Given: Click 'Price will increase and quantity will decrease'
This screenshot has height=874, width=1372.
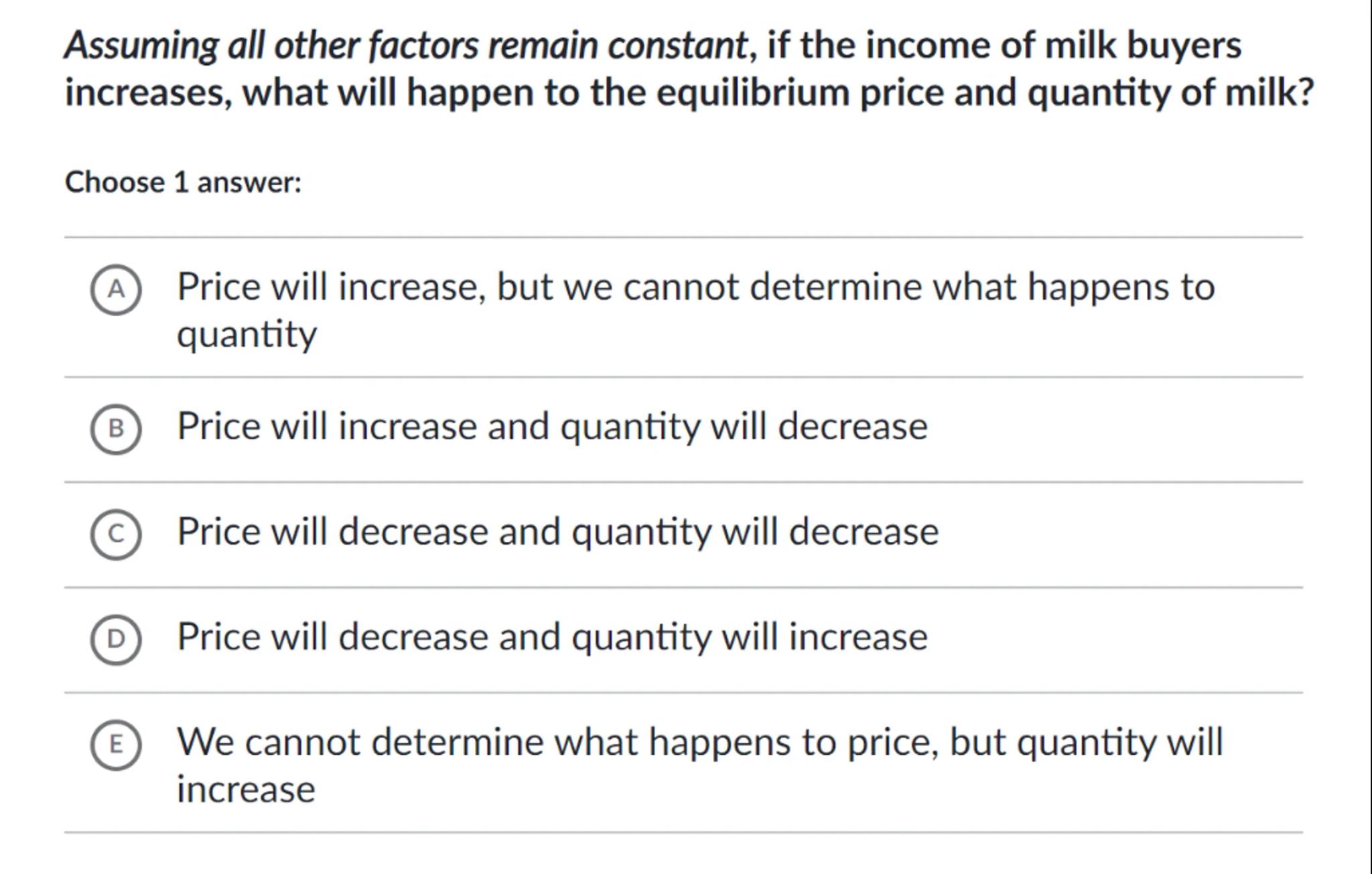Looking at the screenshot, I should point(552,427).
